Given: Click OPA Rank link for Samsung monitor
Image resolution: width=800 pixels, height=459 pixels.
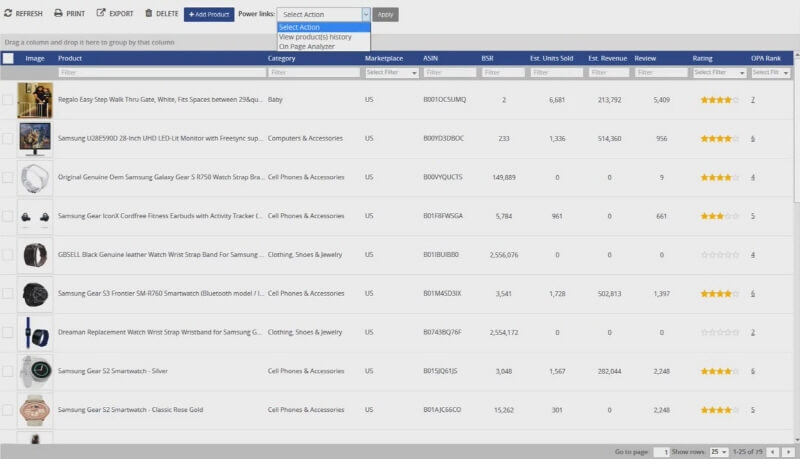Looking at the screenshot, I should click(x=753, y=139).
